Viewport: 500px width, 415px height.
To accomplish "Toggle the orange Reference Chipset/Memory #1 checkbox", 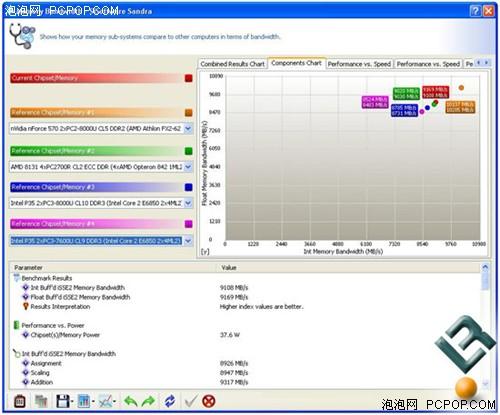I will (189, 113).
